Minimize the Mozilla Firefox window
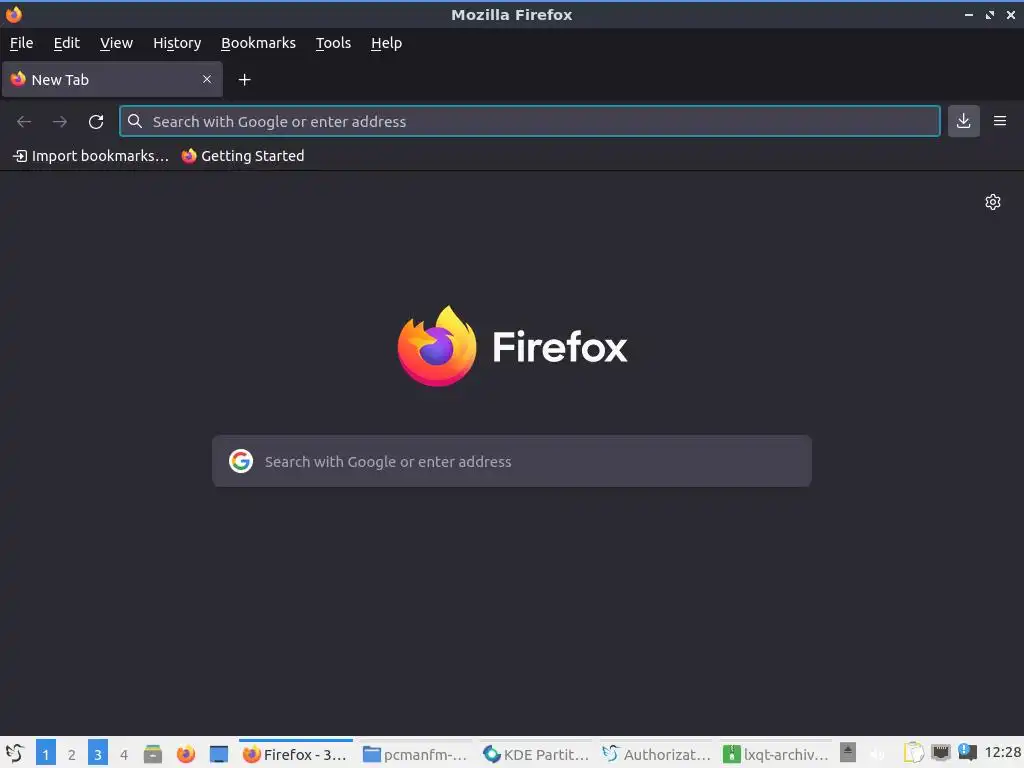This screenshot has height=768, width=1024. click(969, 14)
